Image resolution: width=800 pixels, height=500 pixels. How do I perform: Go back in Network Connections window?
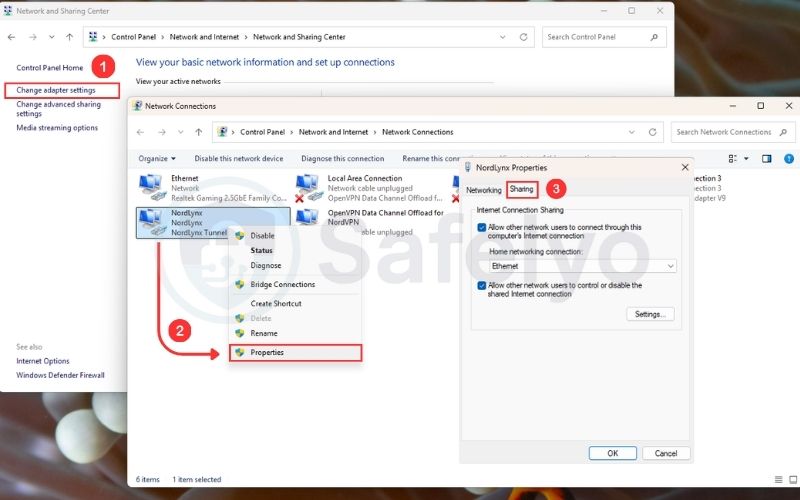click(x=140, y=132)
